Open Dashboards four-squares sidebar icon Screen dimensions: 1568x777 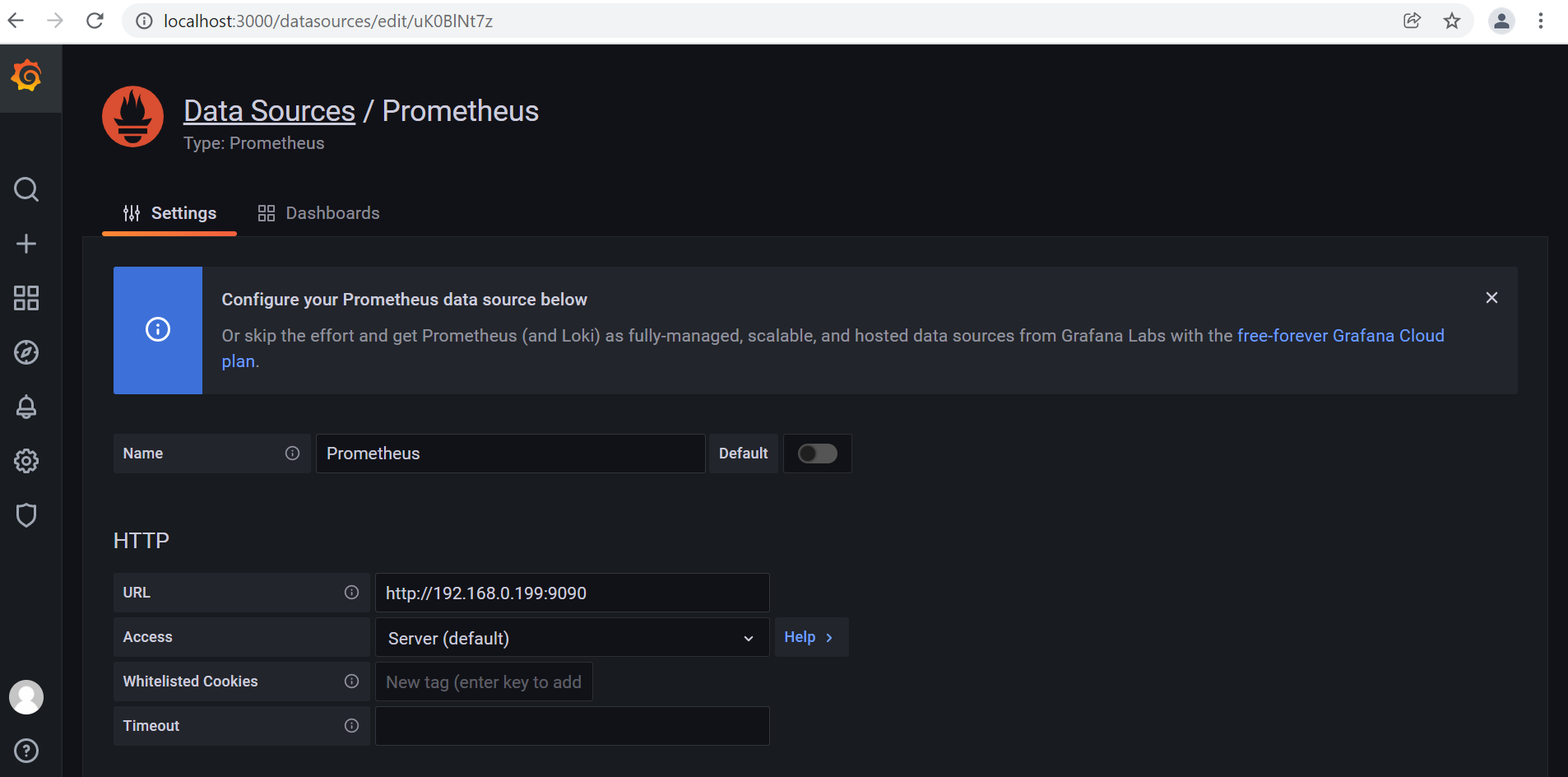pyautogui.click(x=26, y=298)
